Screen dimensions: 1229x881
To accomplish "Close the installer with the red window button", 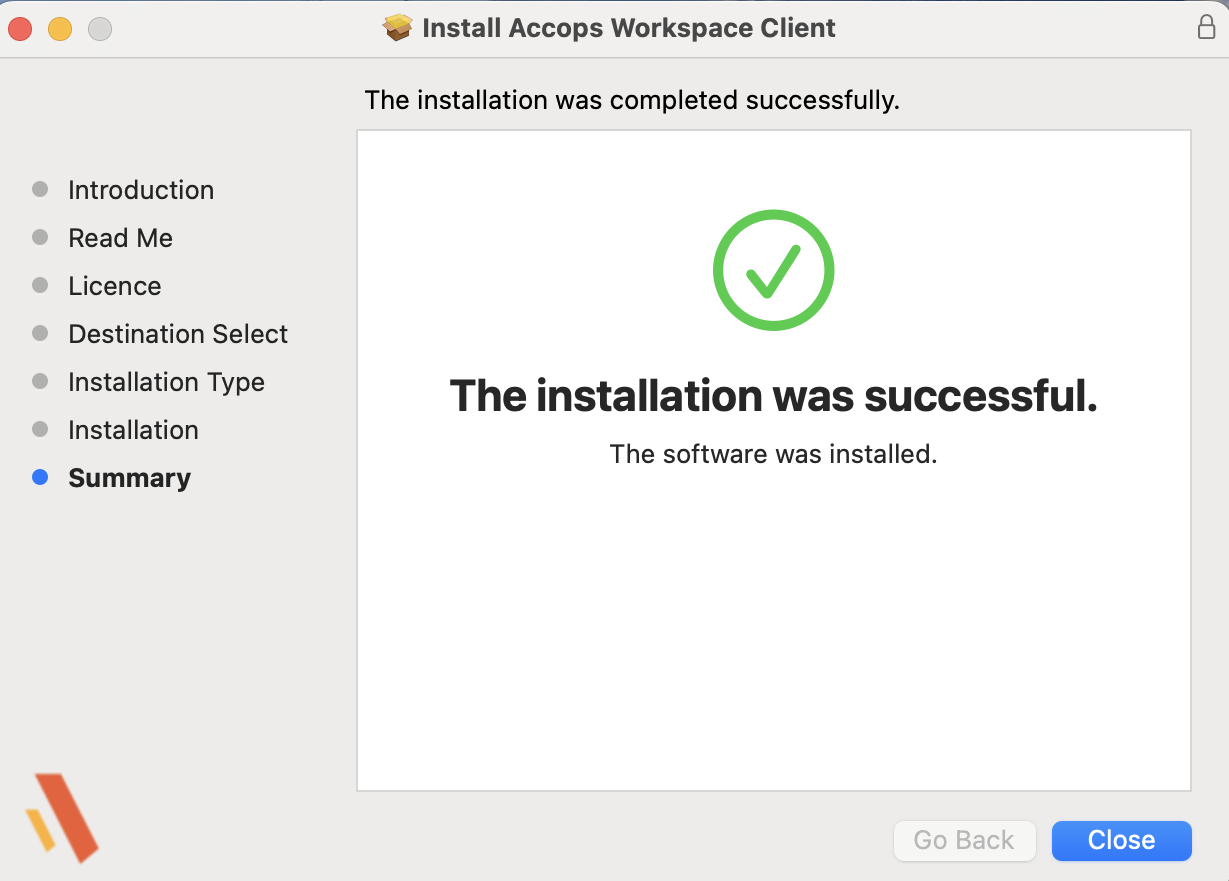I will point(20,29).
